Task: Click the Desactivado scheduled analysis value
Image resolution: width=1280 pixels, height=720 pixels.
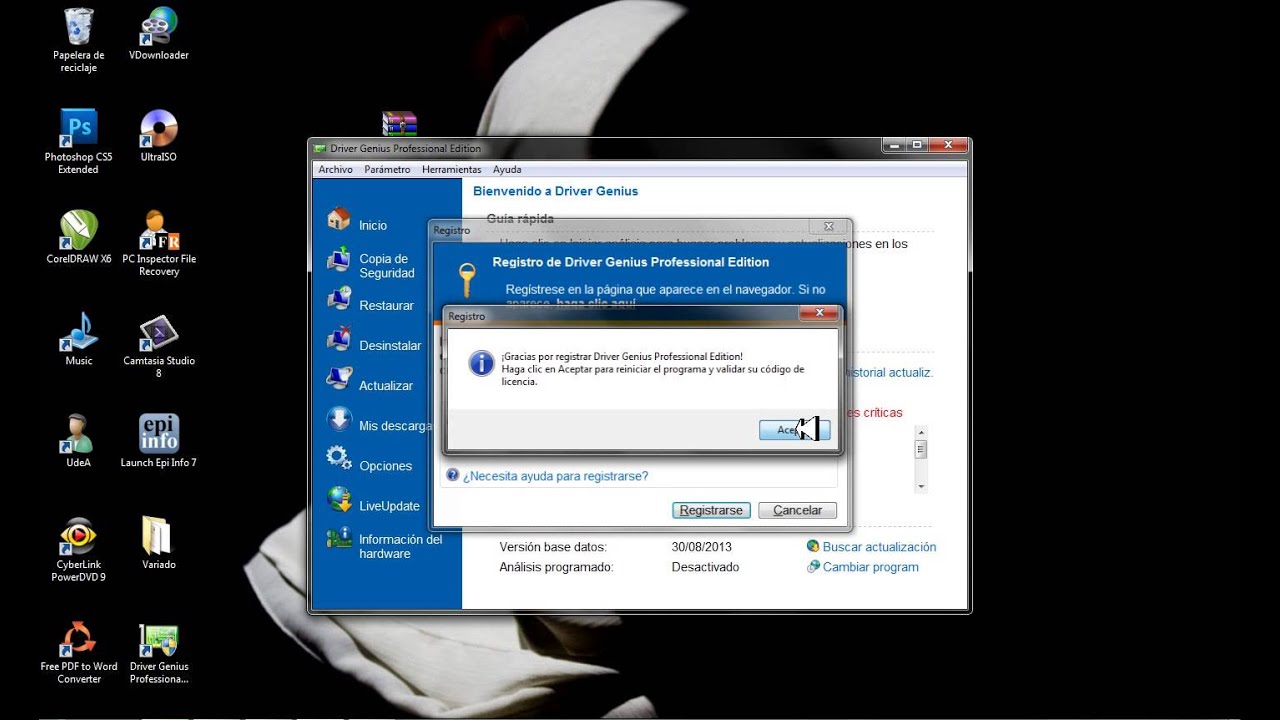Action: point(705,567)
